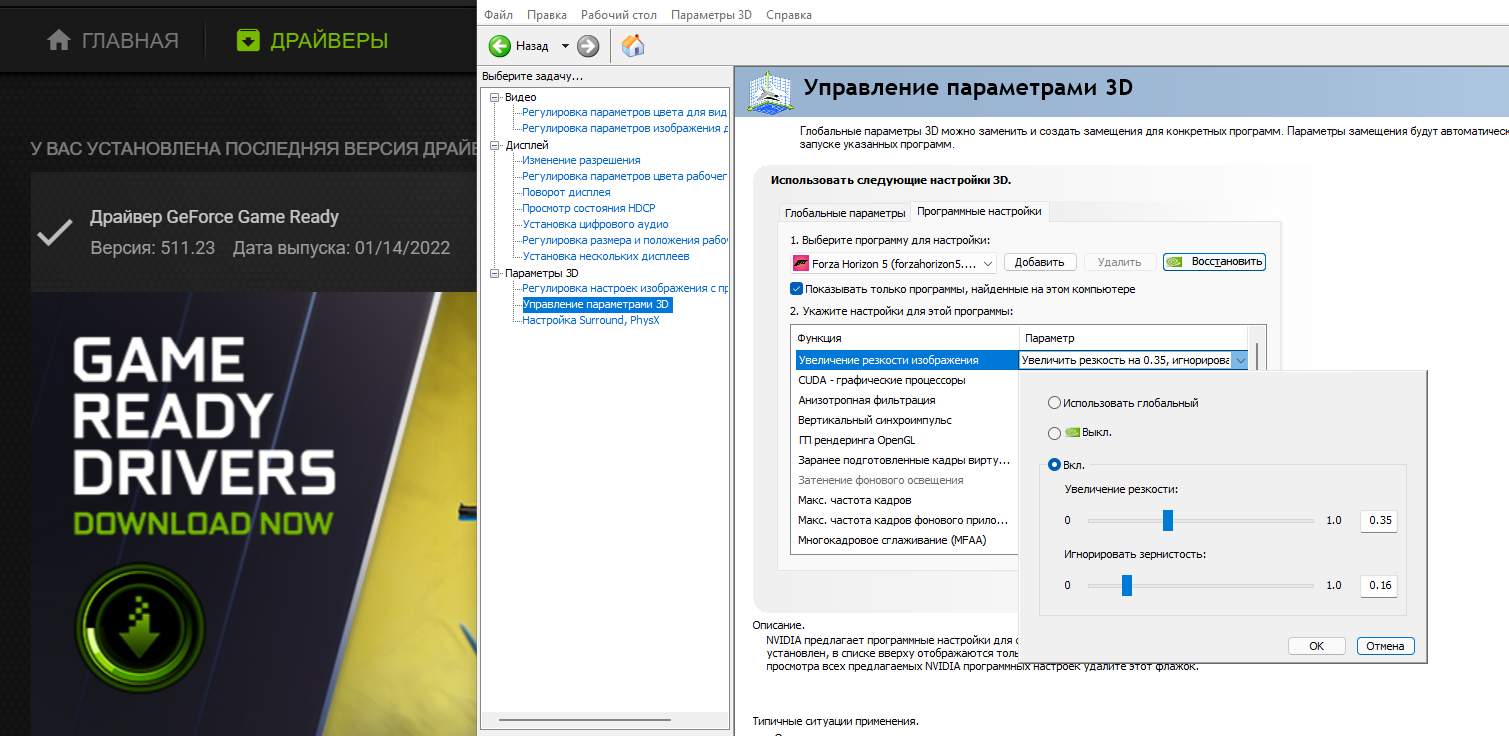Click the checkmark icon beside the GeForce driver
Screen dimensions: 1509x736
[54, 232]
